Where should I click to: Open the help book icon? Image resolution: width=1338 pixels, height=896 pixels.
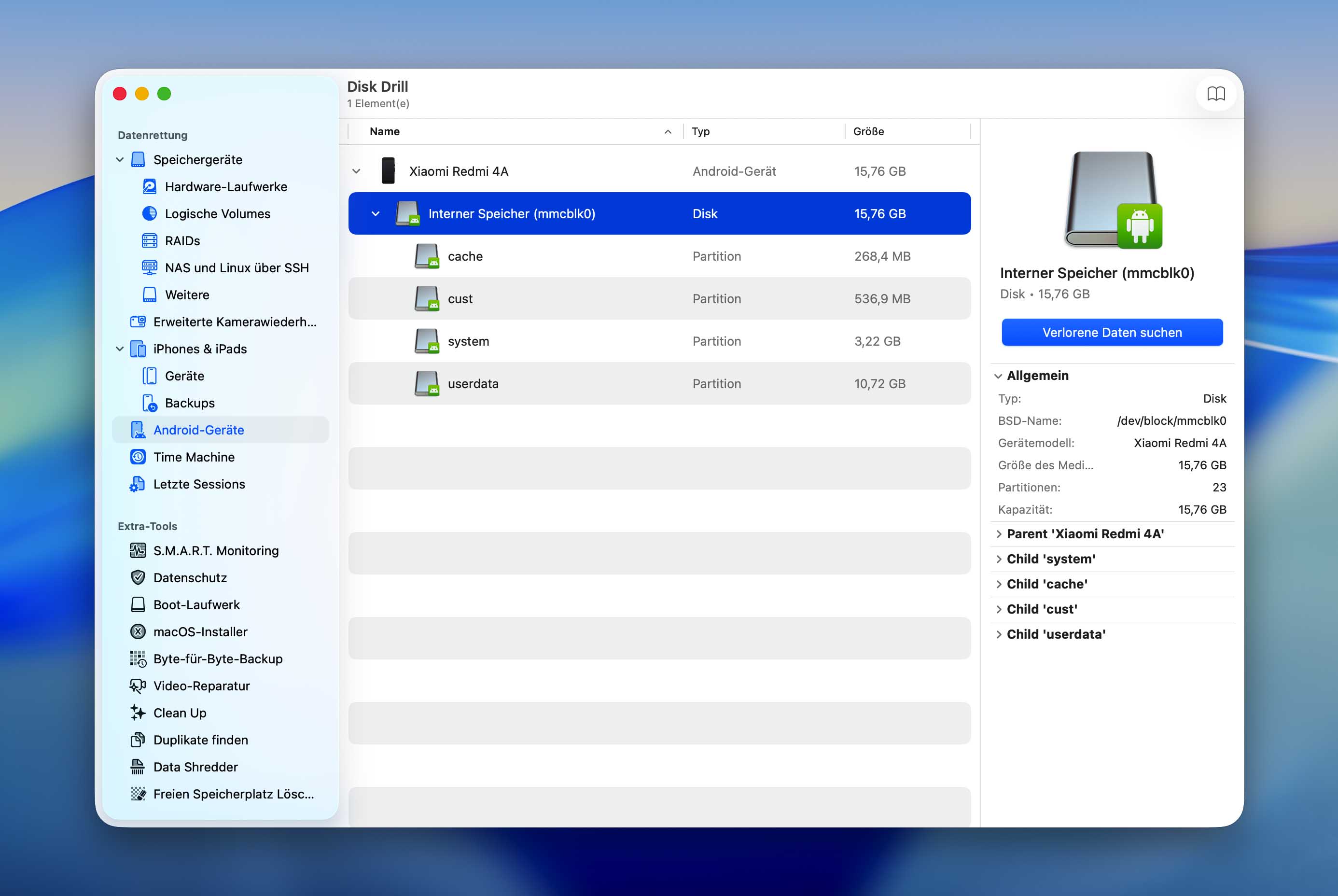(1215, 94)
